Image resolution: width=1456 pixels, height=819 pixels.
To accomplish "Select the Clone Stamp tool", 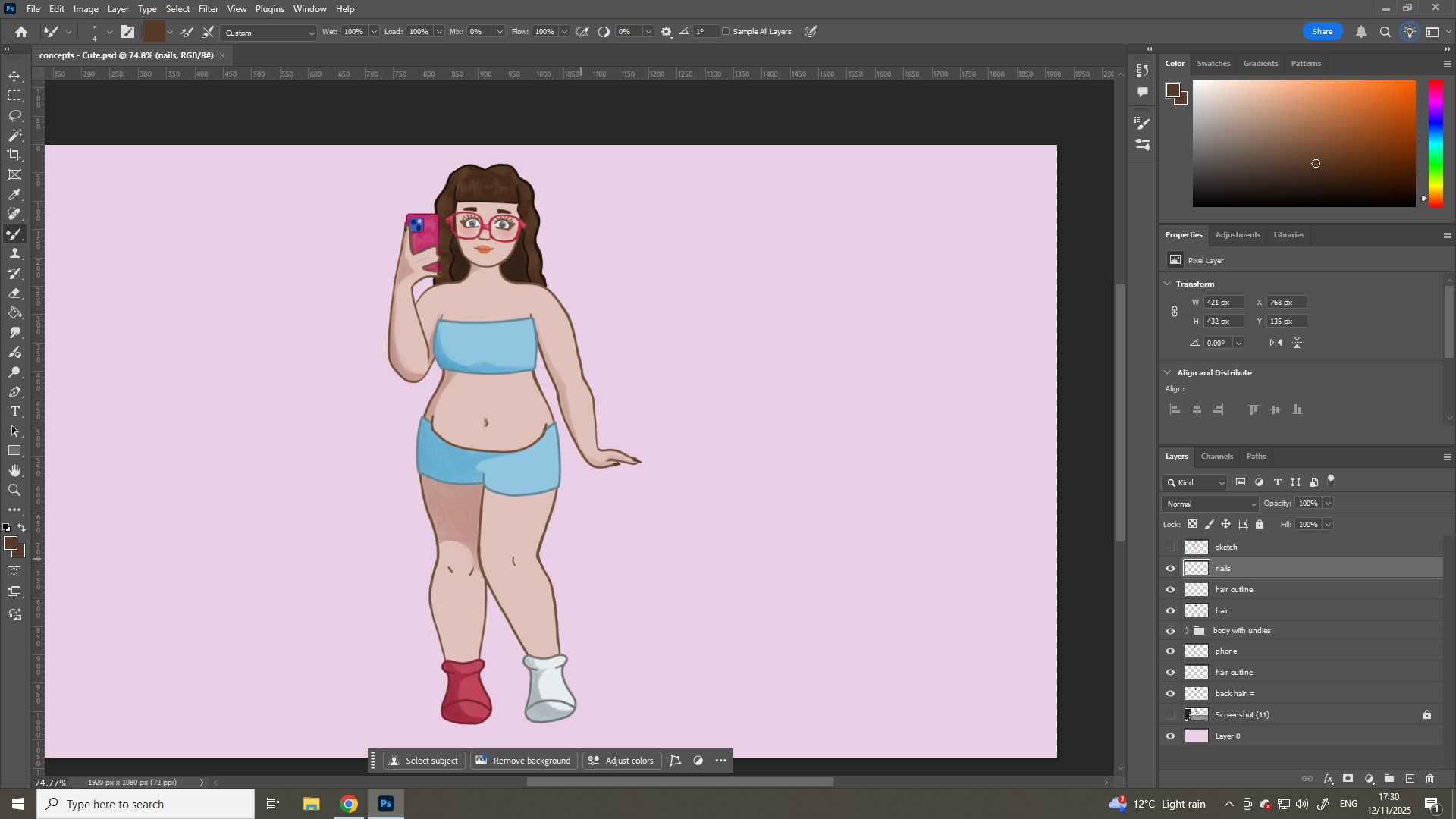I will coord(14,254).
